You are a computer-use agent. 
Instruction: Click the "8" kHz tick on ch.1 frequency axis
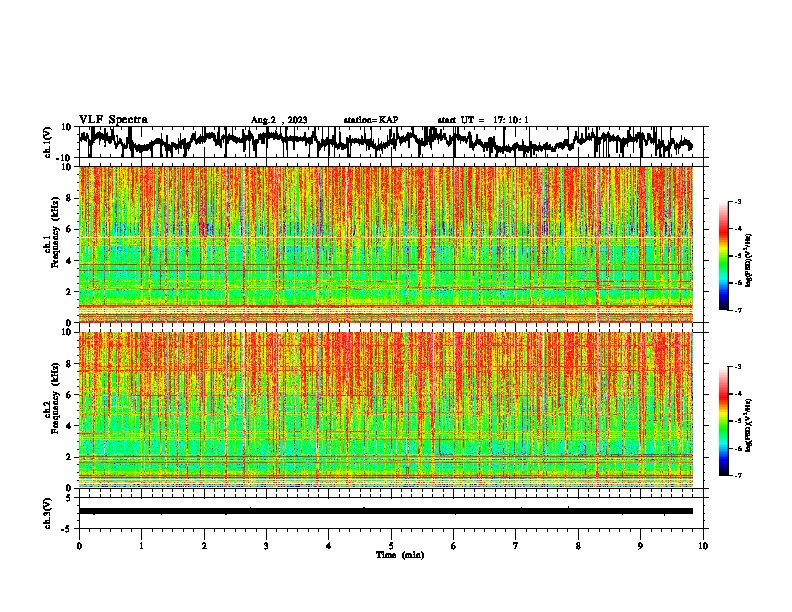pos(71,198)
